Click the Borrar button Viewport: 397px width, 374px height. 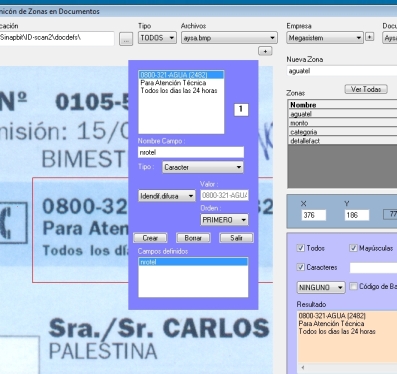click(x=193, y=238)
